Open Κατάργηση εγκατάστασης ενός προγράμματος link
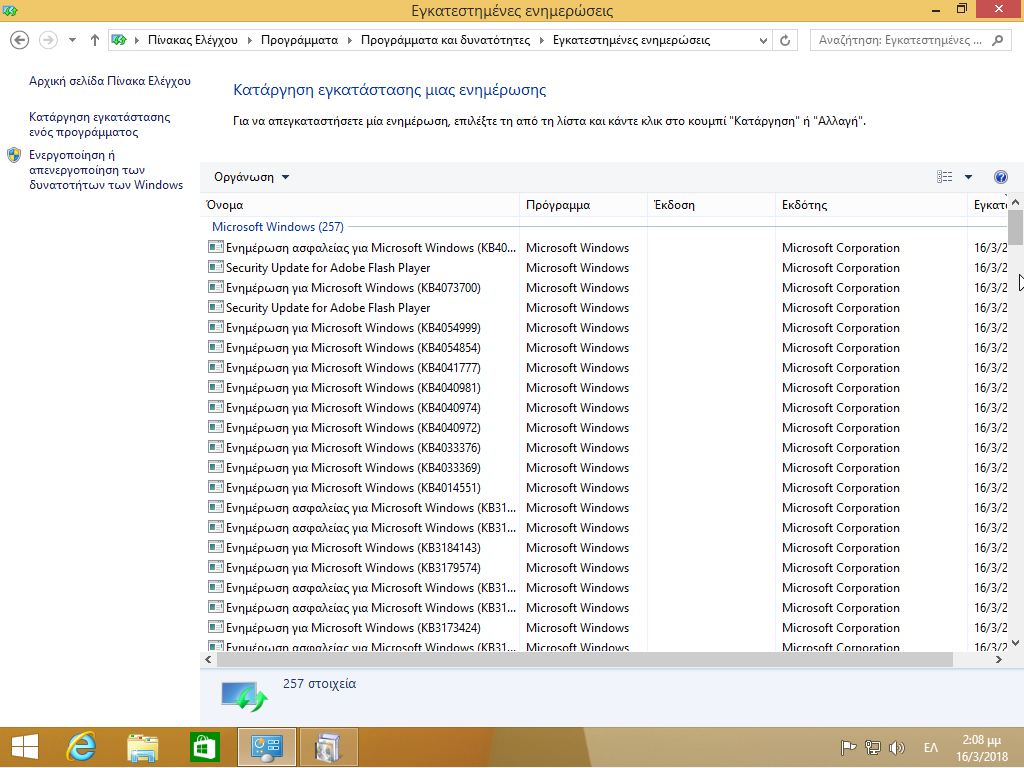 click(x=100, y=125)
